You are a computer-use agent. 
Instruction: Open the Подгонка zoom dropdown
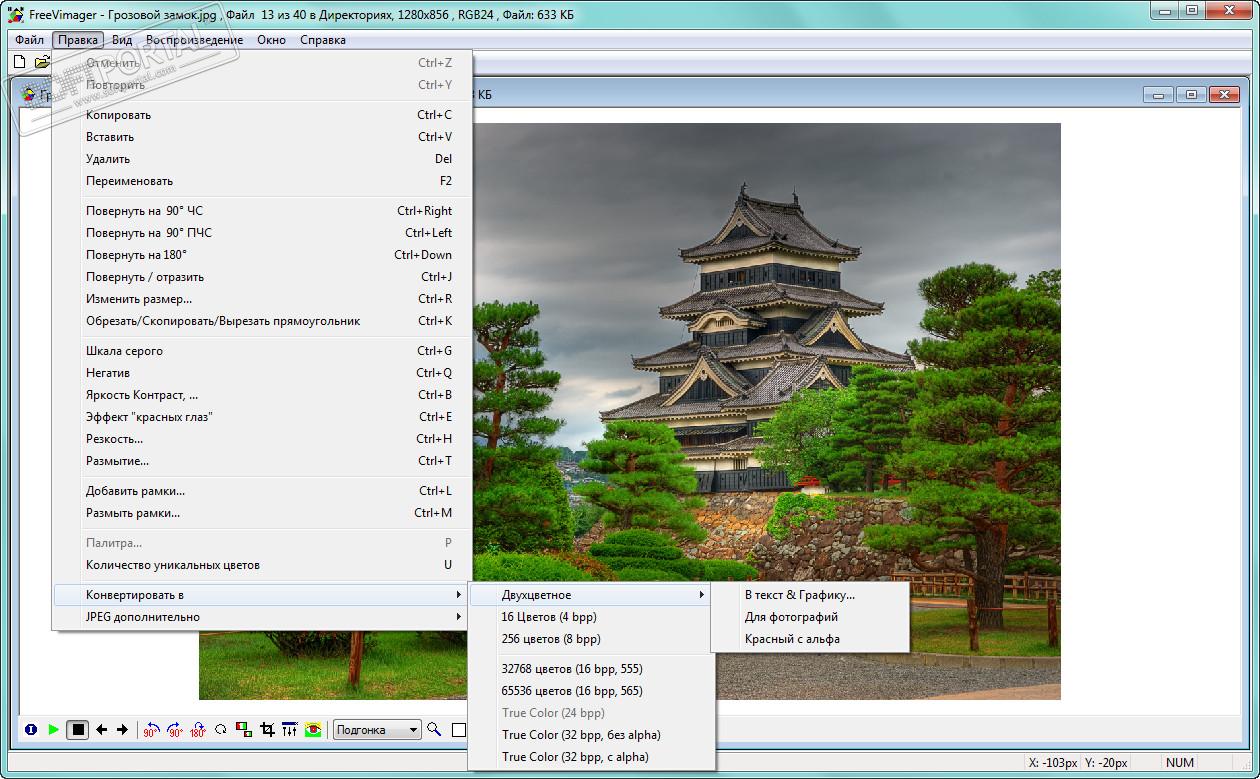pos(377,730)
